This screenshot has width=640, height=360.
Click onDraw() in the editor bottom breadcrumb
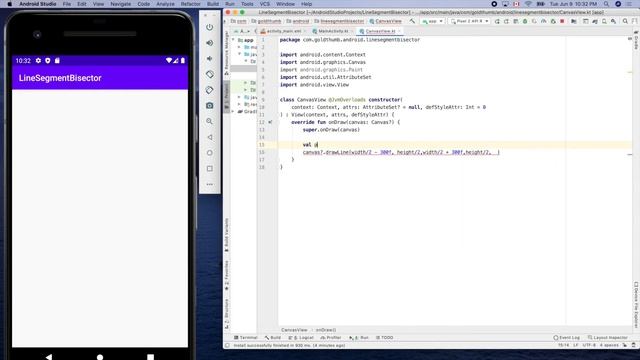(326, 330)
